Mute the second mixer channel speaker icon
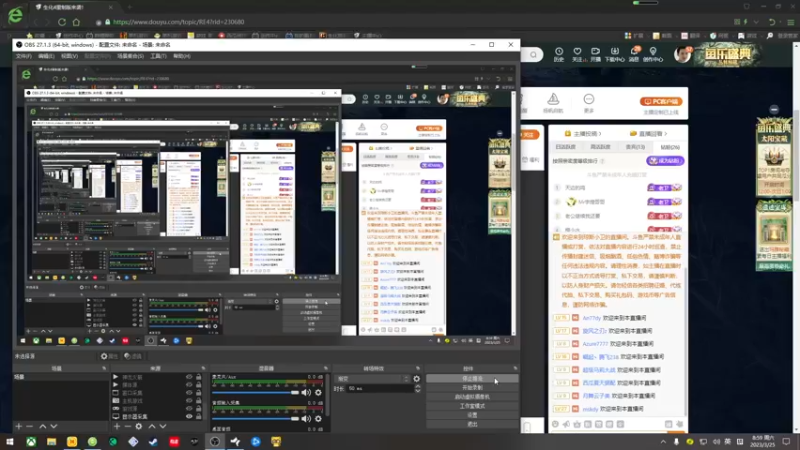 click(306, 418)
